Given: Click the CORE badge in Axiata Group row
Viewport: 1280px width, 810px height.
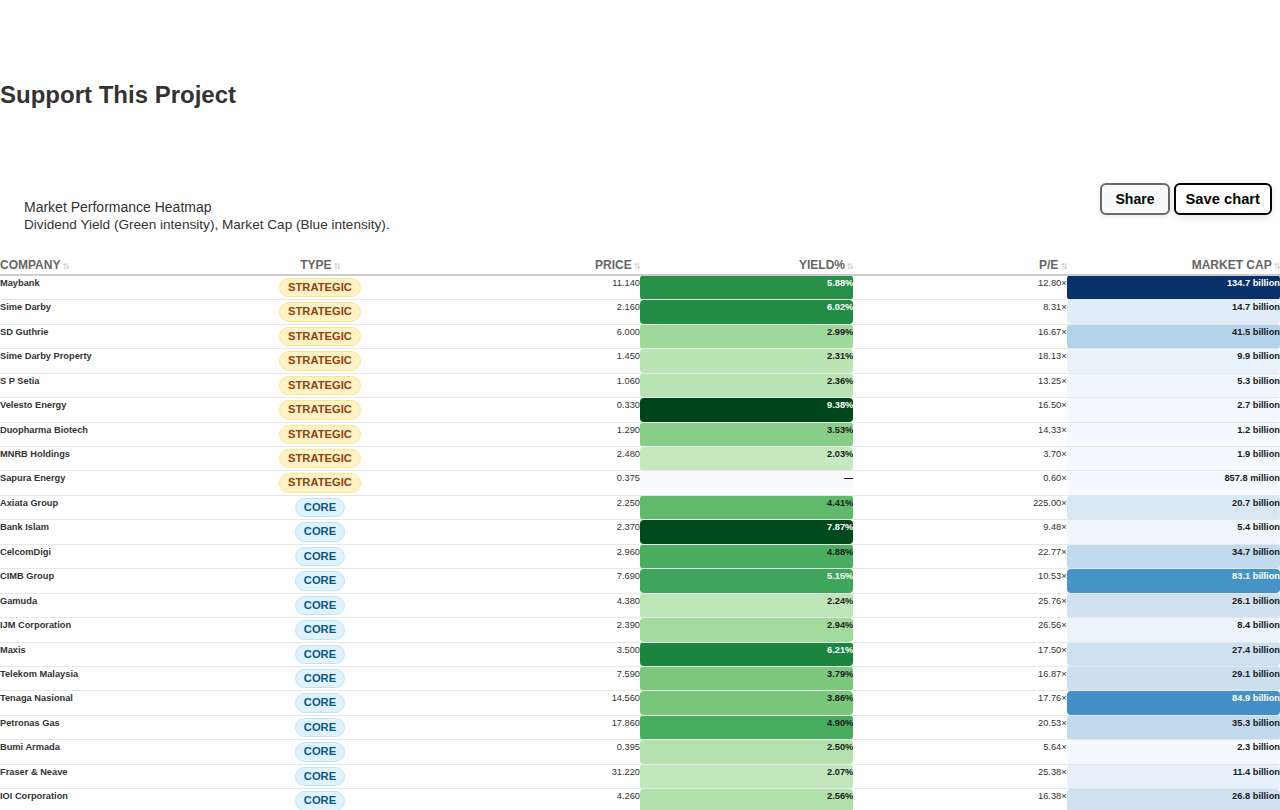Looking at the screenshot, I should click(x=320, y=507).
